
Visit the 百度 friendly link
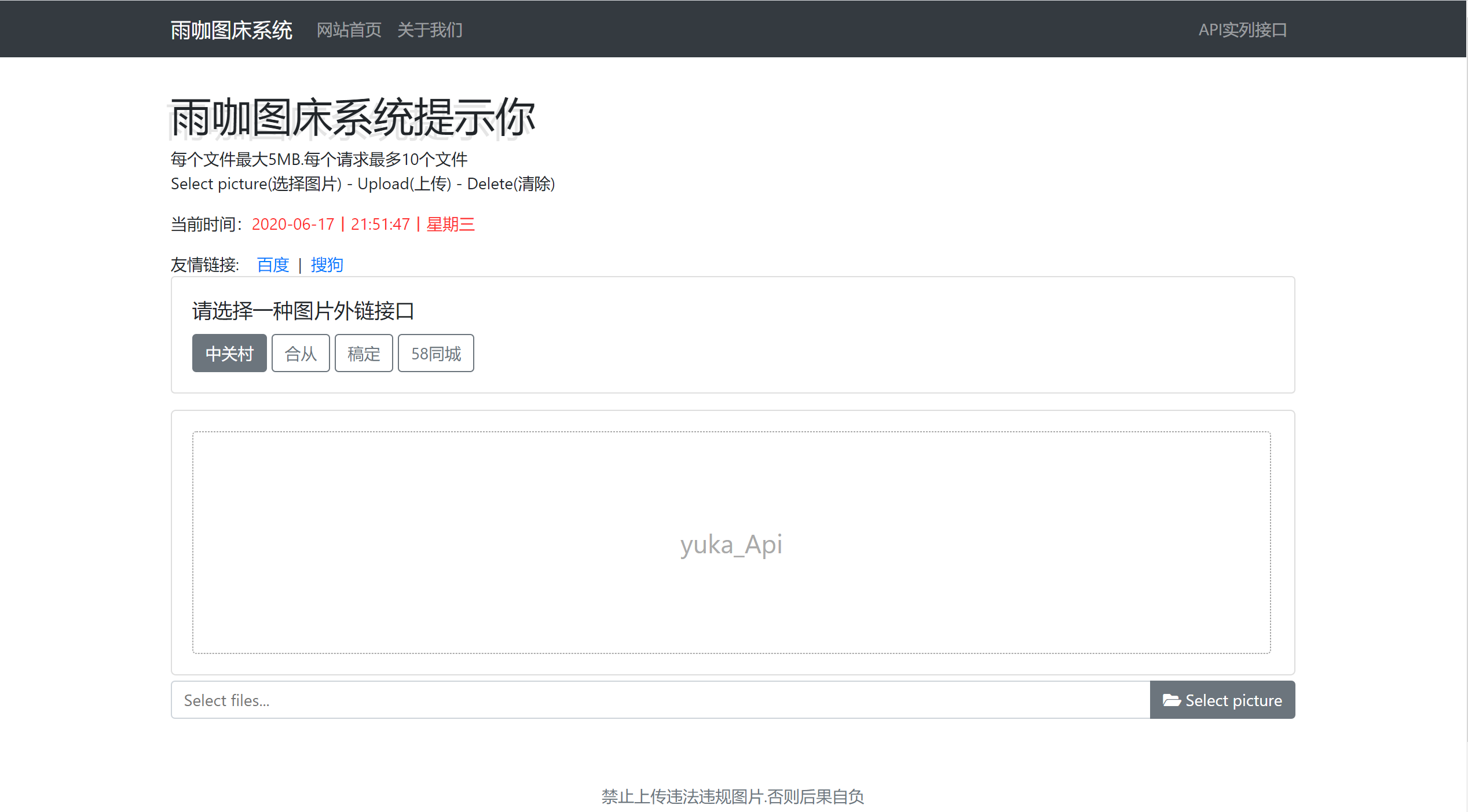(x=273, y=265)
